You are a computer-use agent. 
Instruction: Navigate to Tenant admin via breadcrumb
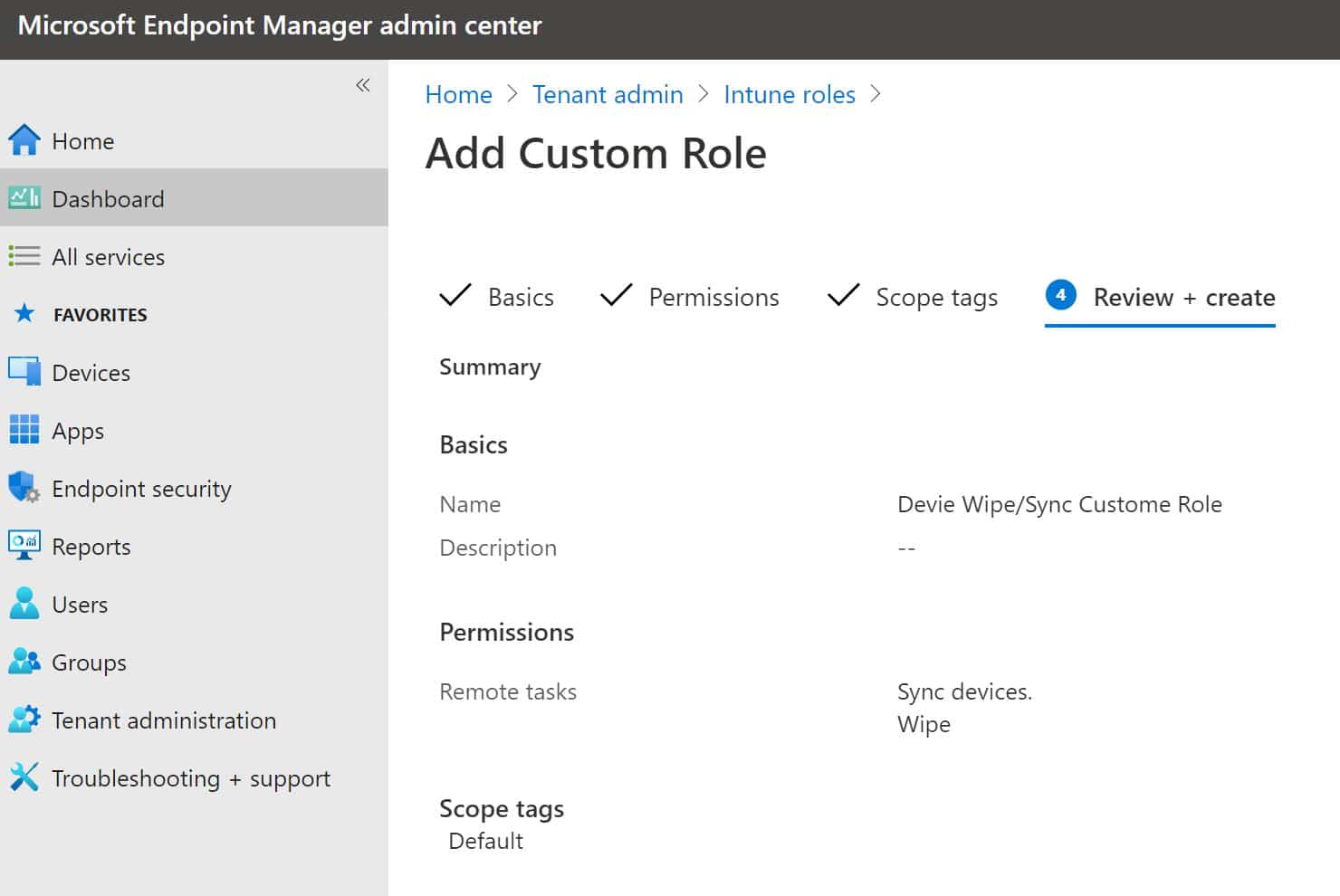tap(608, 94)
